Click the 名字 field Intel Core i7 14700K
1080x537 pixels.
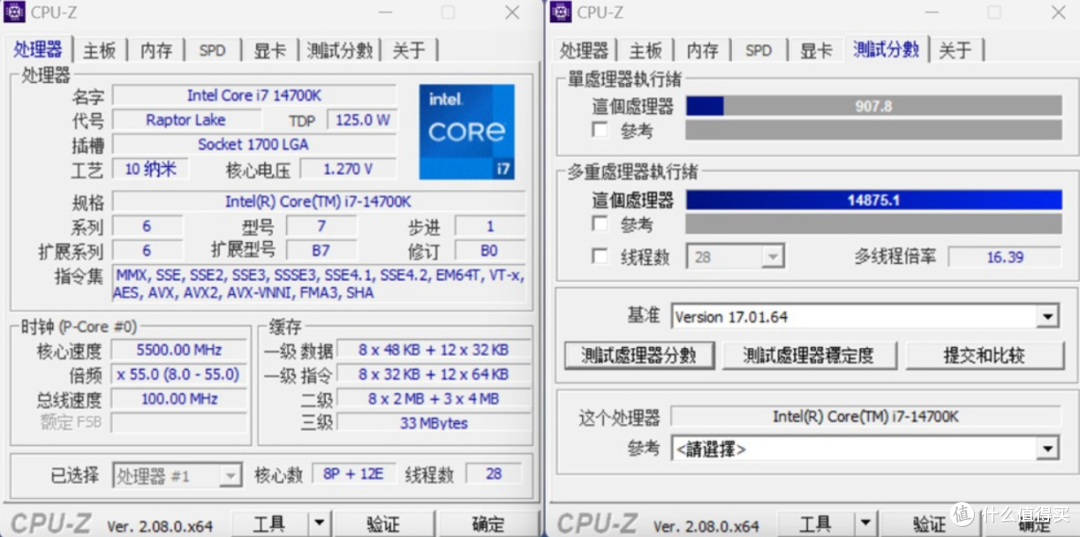(x=254, y=96)
